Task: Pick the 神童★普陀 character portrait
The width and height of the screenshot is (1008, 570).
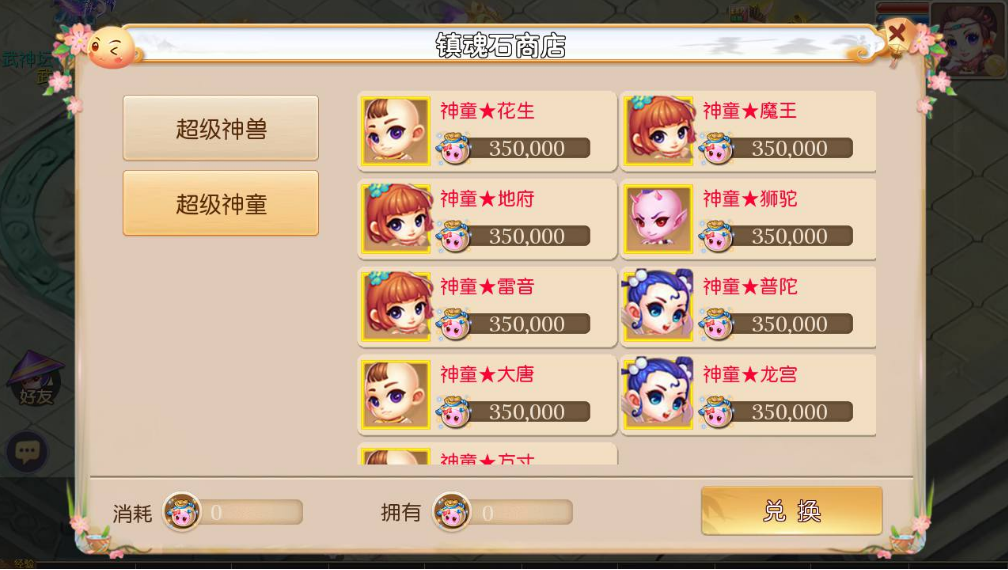Action: (658, 307)
